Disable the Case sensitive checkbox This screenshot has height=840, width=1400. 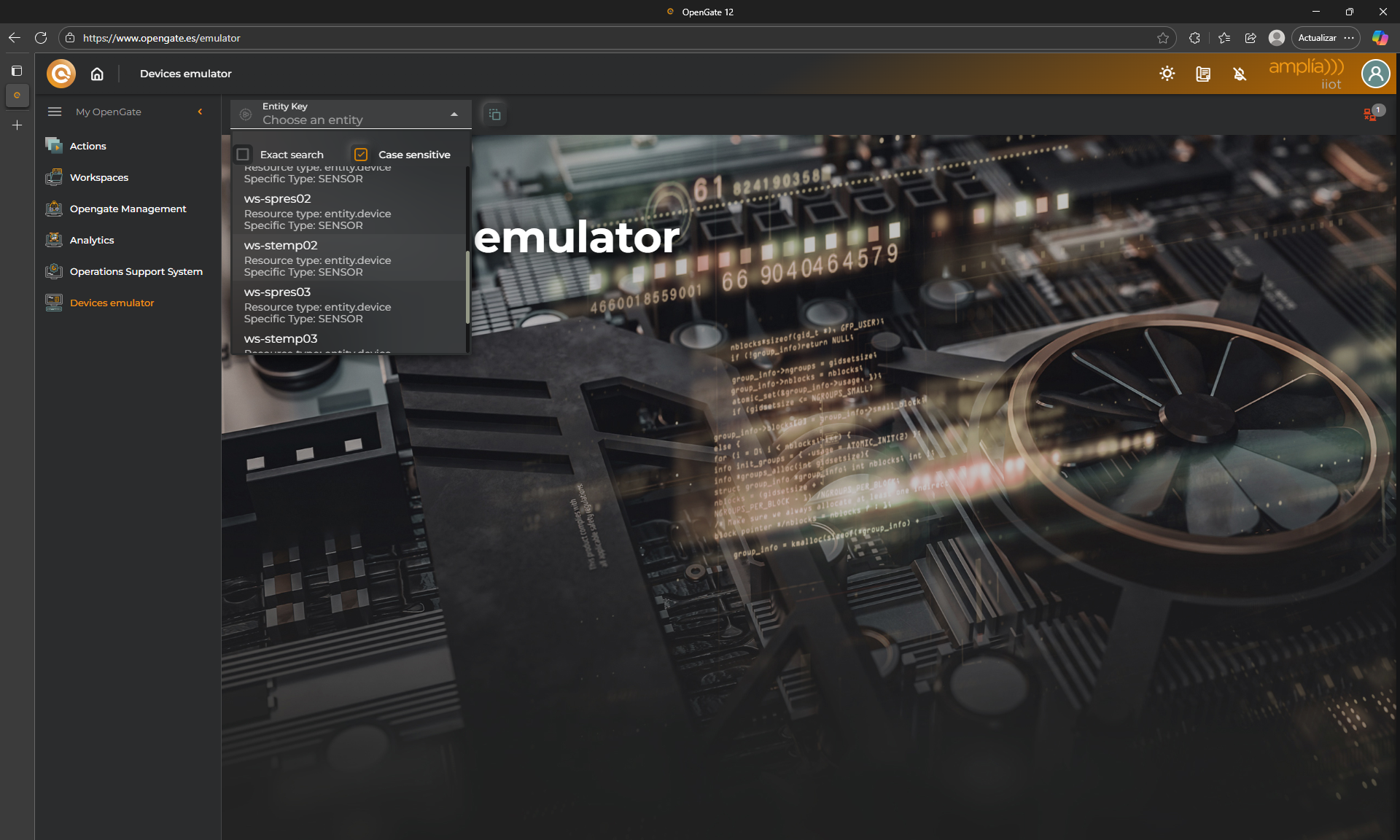361,155
